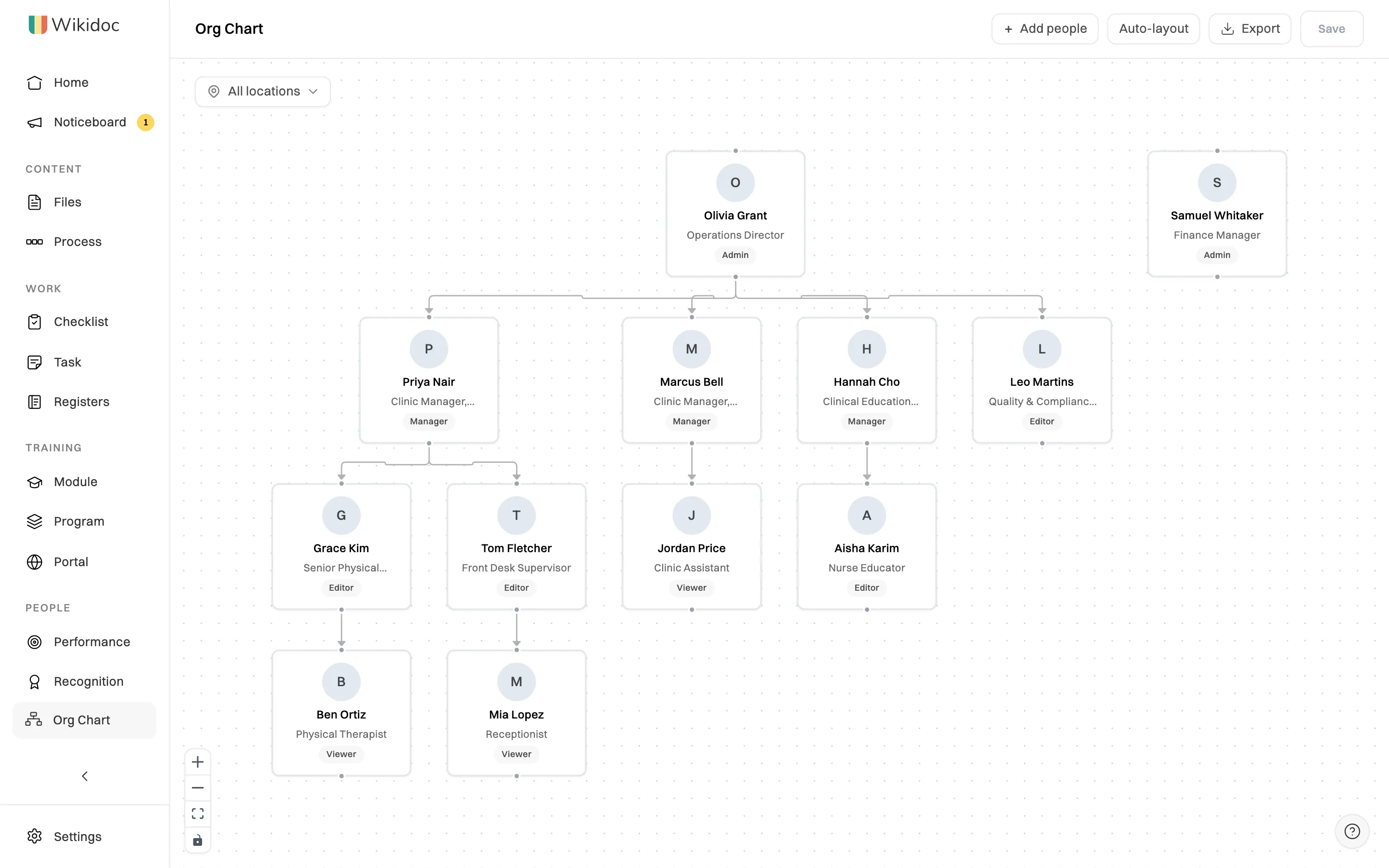
Task: Click the "Org Chart" page heading
Action: pos(229,29)
